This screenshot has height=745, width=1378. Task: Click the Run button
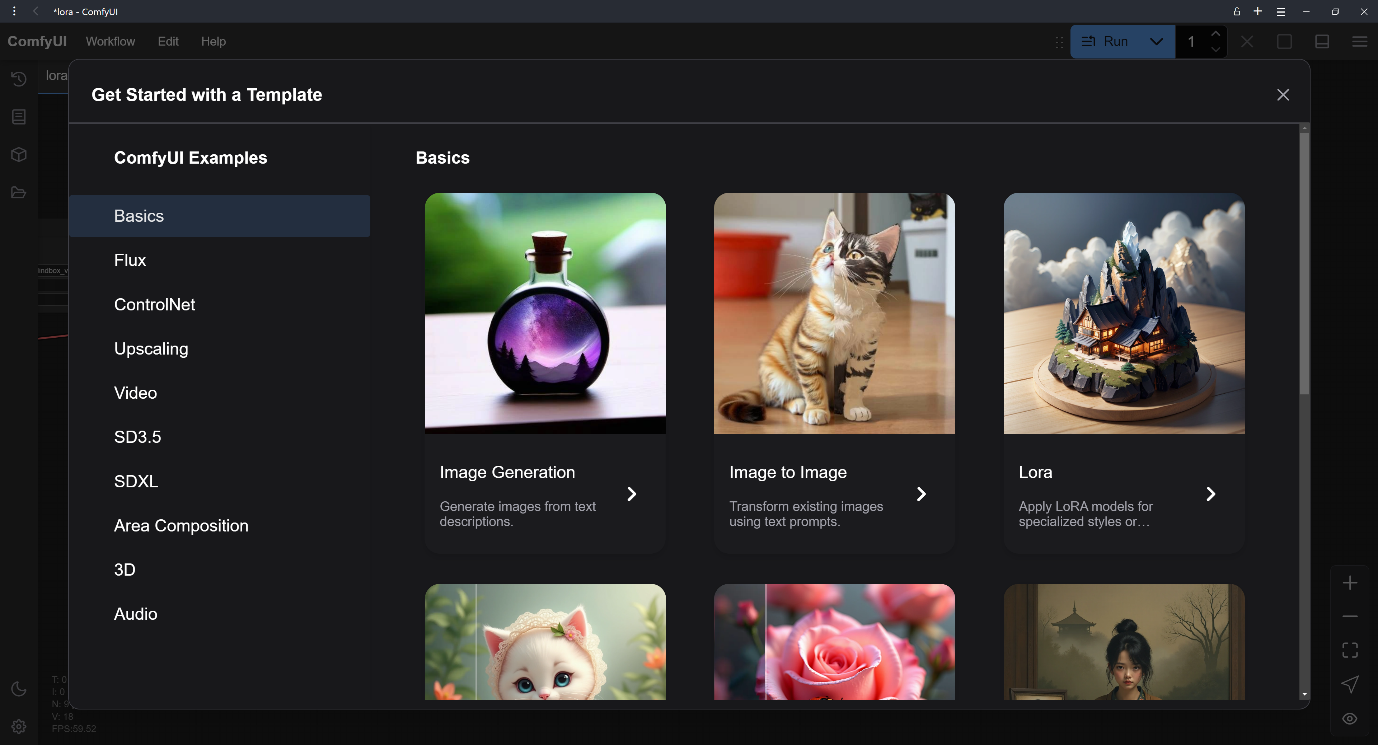[1108, 42]
